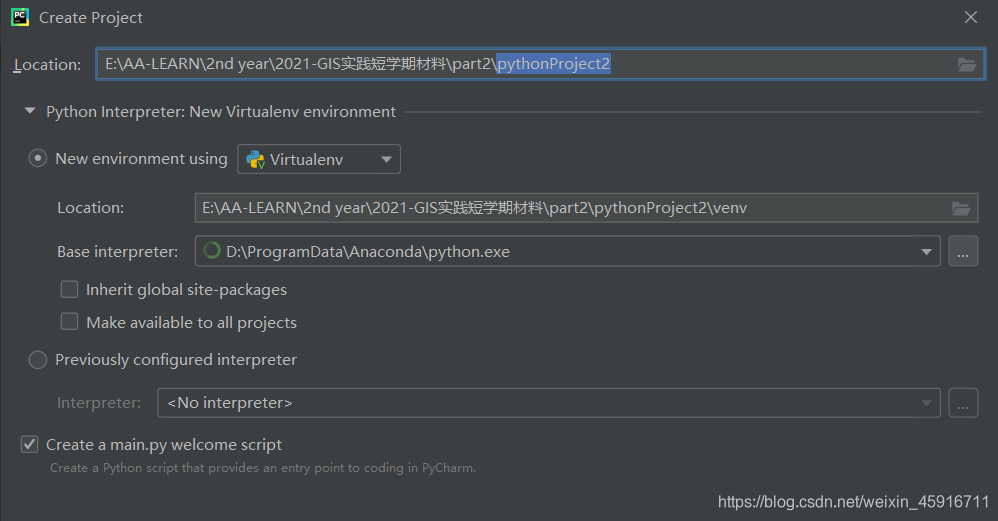Viewport: 998px width, 521px height.
Task: Click ellipsis button next to Base interpreter
Action: (x=963, y=251)
